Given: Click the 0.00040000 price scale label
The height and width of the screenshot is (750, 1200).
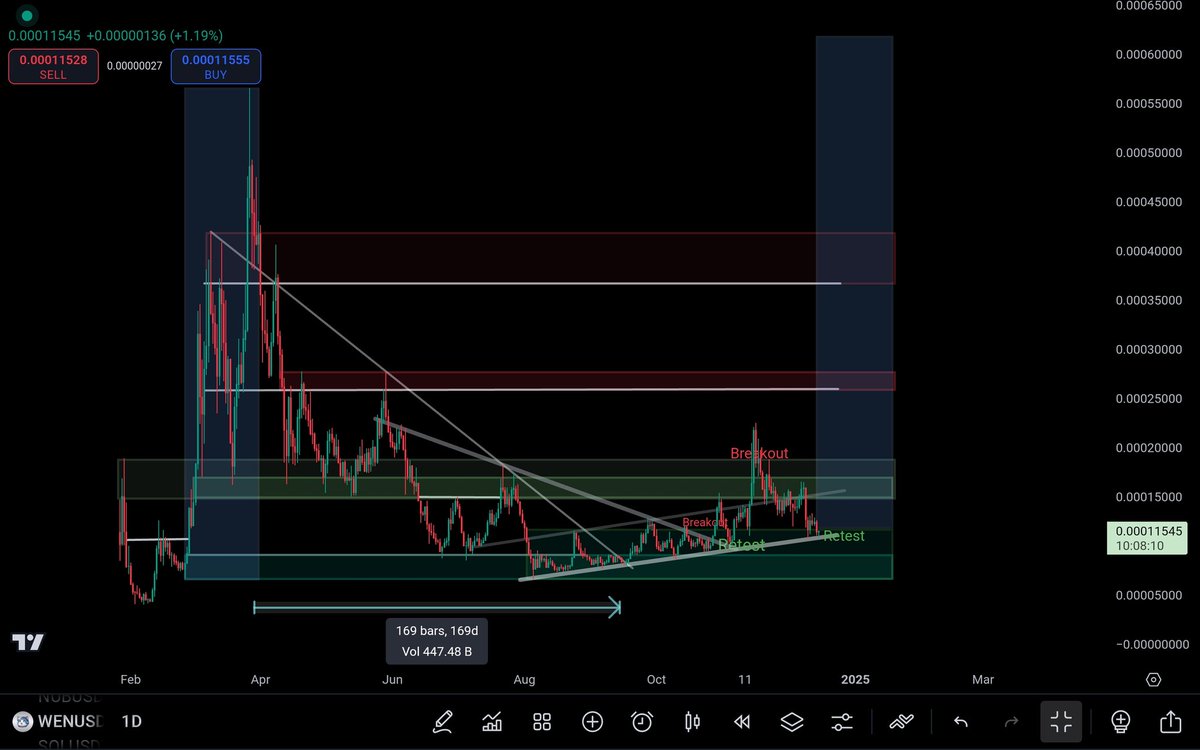Looking at the screenshot, I should coord(1150,251).
